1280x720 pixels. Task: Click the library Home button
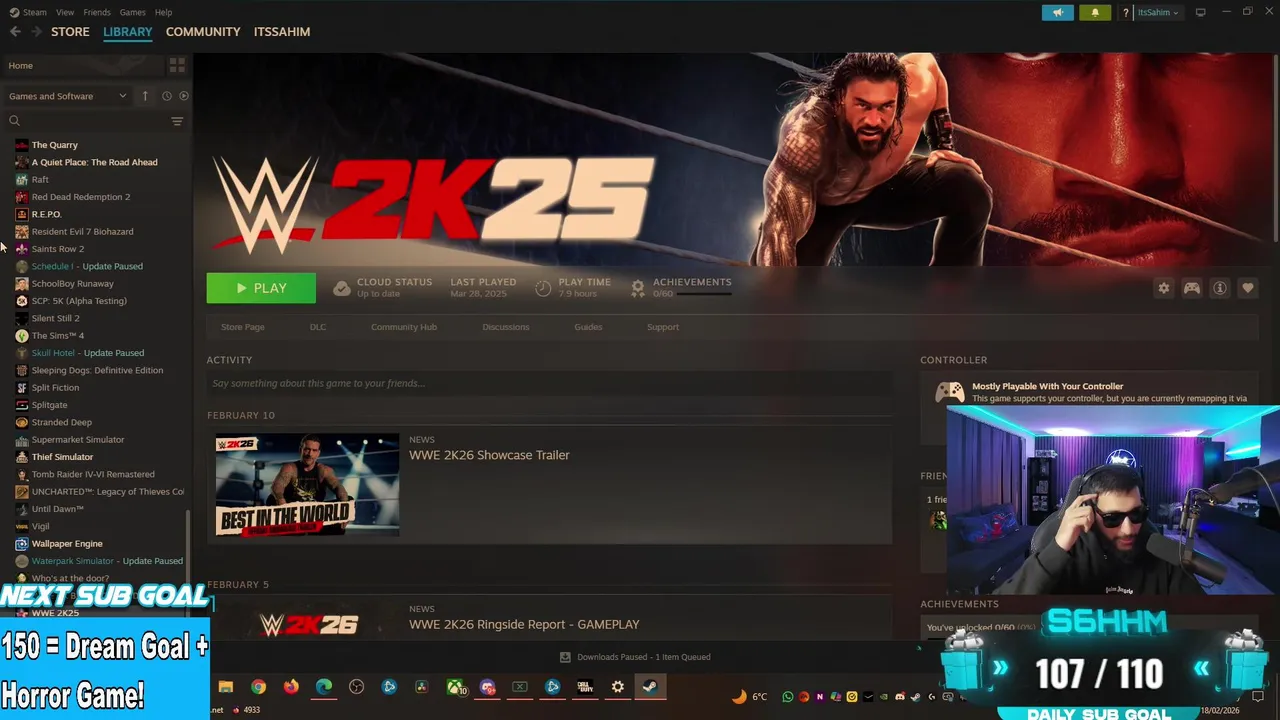(82, 65)
